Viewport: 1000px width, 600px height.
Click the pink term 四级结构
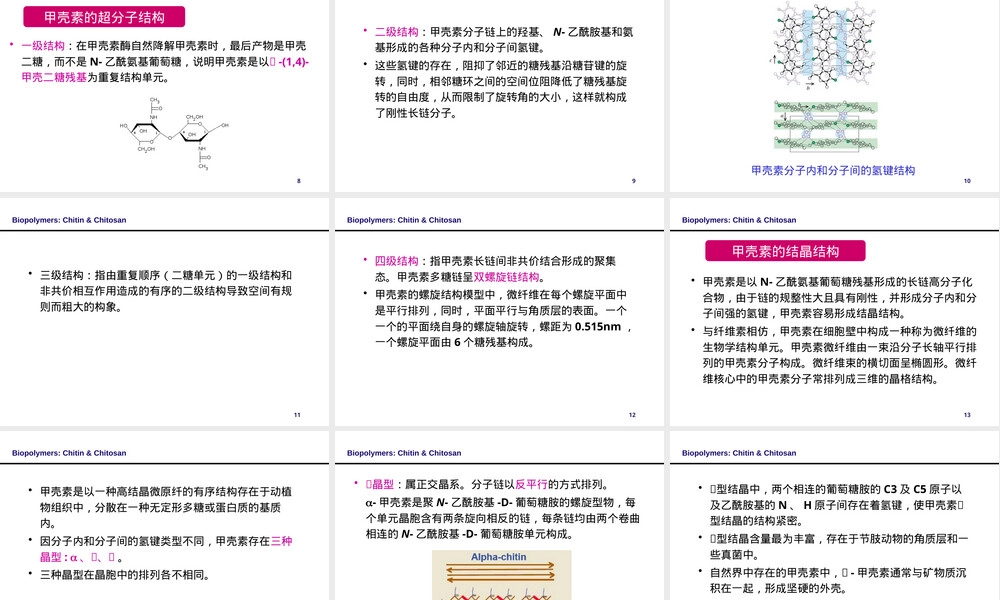pos(397,261)
